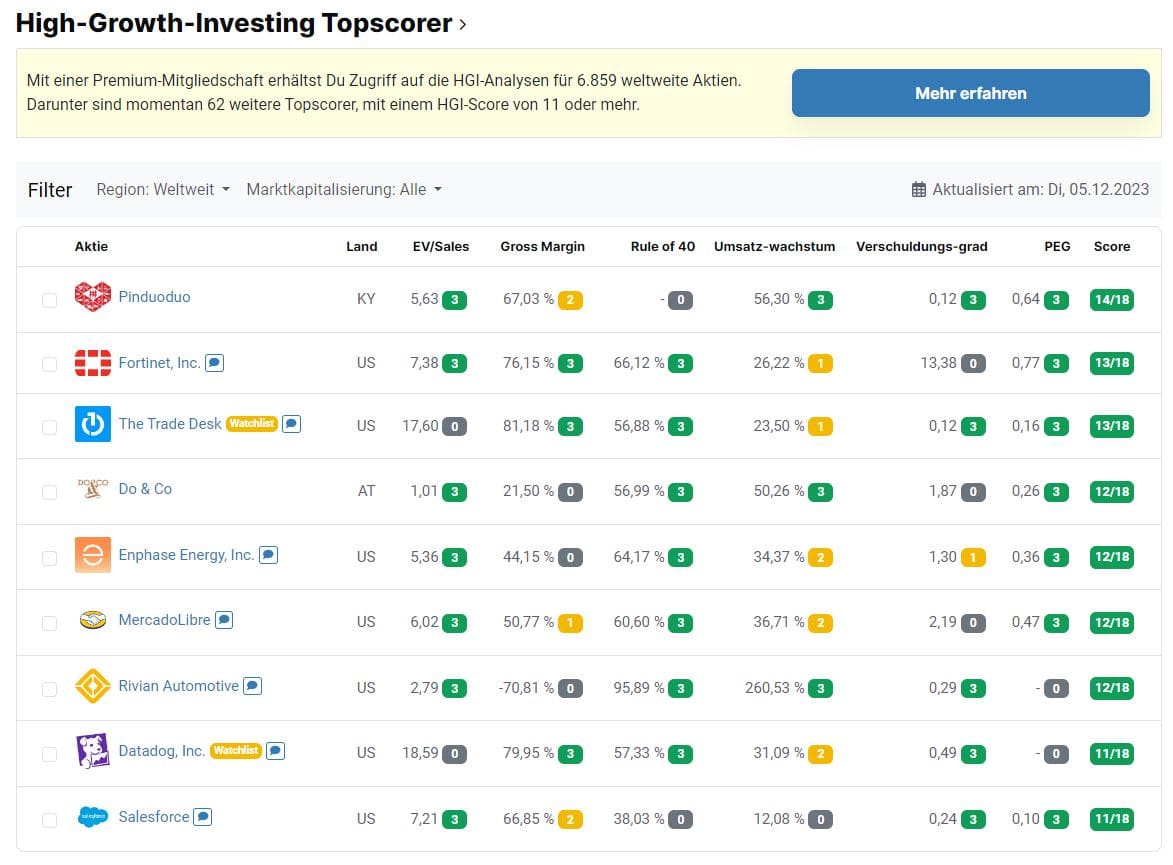The width and height of the screenshot is (1173, 865).
Task: Click the Fortinet company logo
Action: [92, 362]
